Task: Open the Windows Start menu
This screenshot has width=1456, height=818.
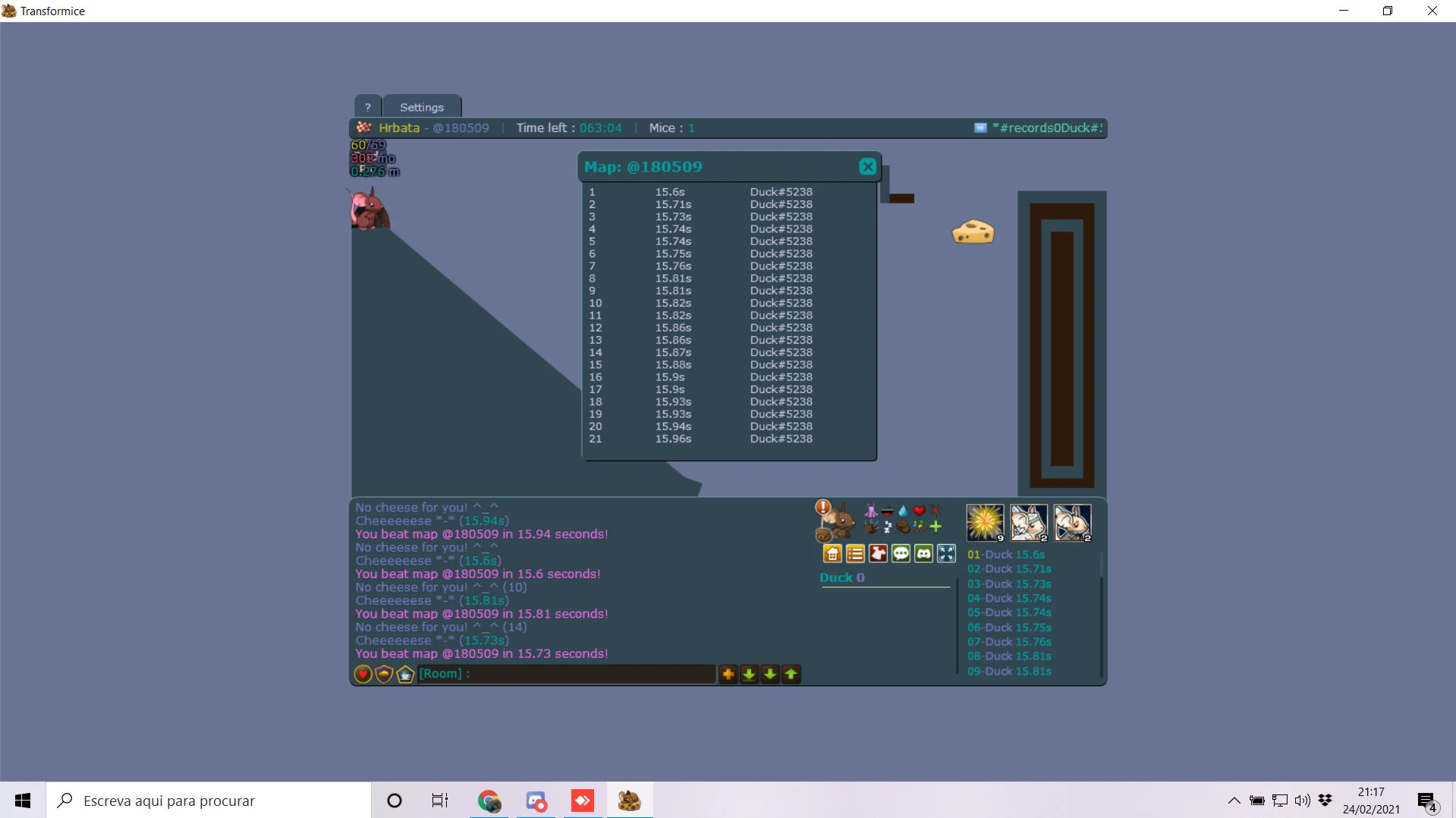Action: click(23, 801)
